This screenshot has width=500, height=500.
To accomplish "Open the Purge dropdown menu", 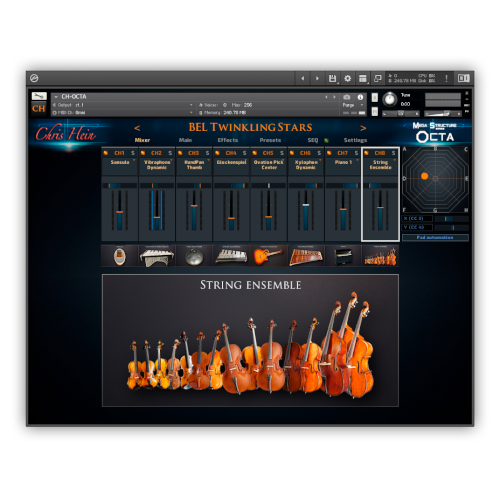I will (x=353, y=105).
